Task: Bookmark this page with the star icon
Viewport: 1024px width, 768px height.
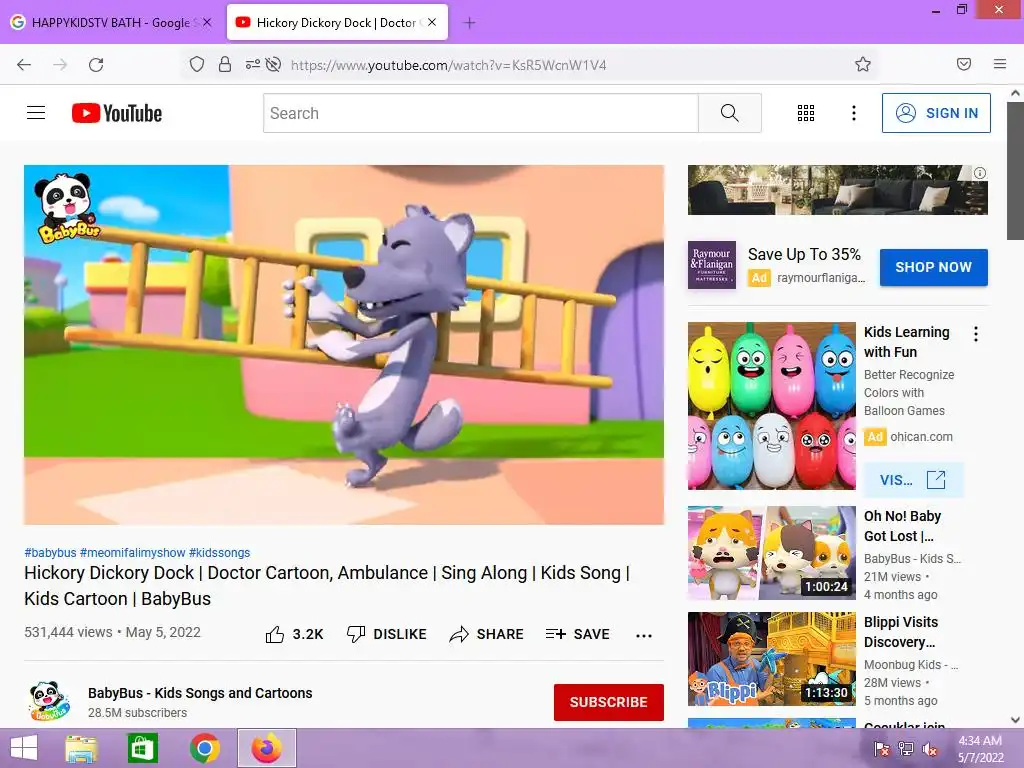Action: click(863, 64)
